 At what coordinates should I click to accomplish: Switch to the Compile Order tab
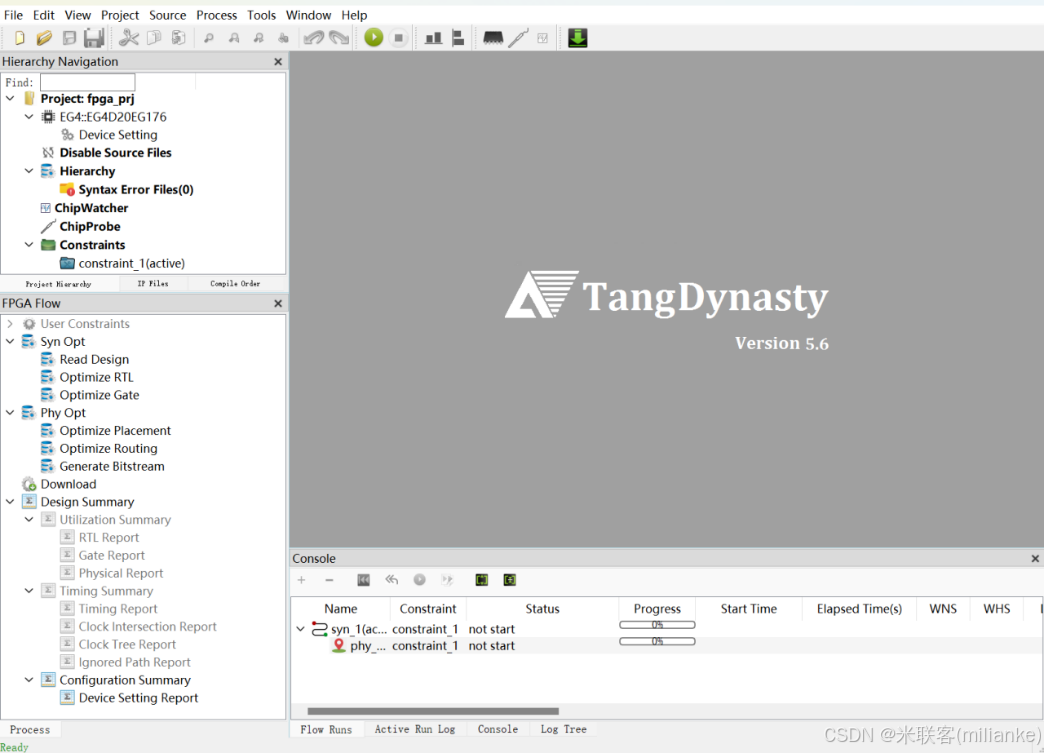235,284
